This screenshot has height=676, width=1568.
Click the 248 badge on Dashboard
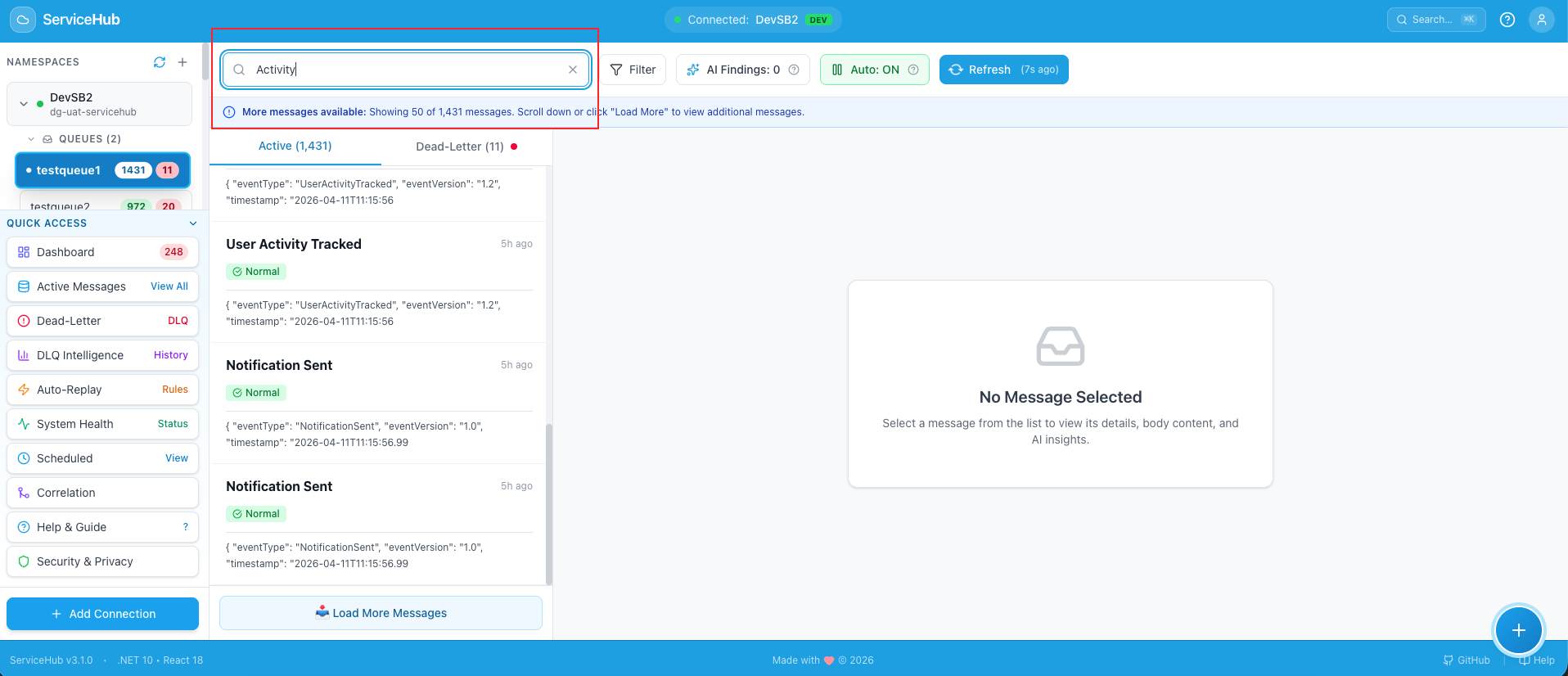[173, 252]
